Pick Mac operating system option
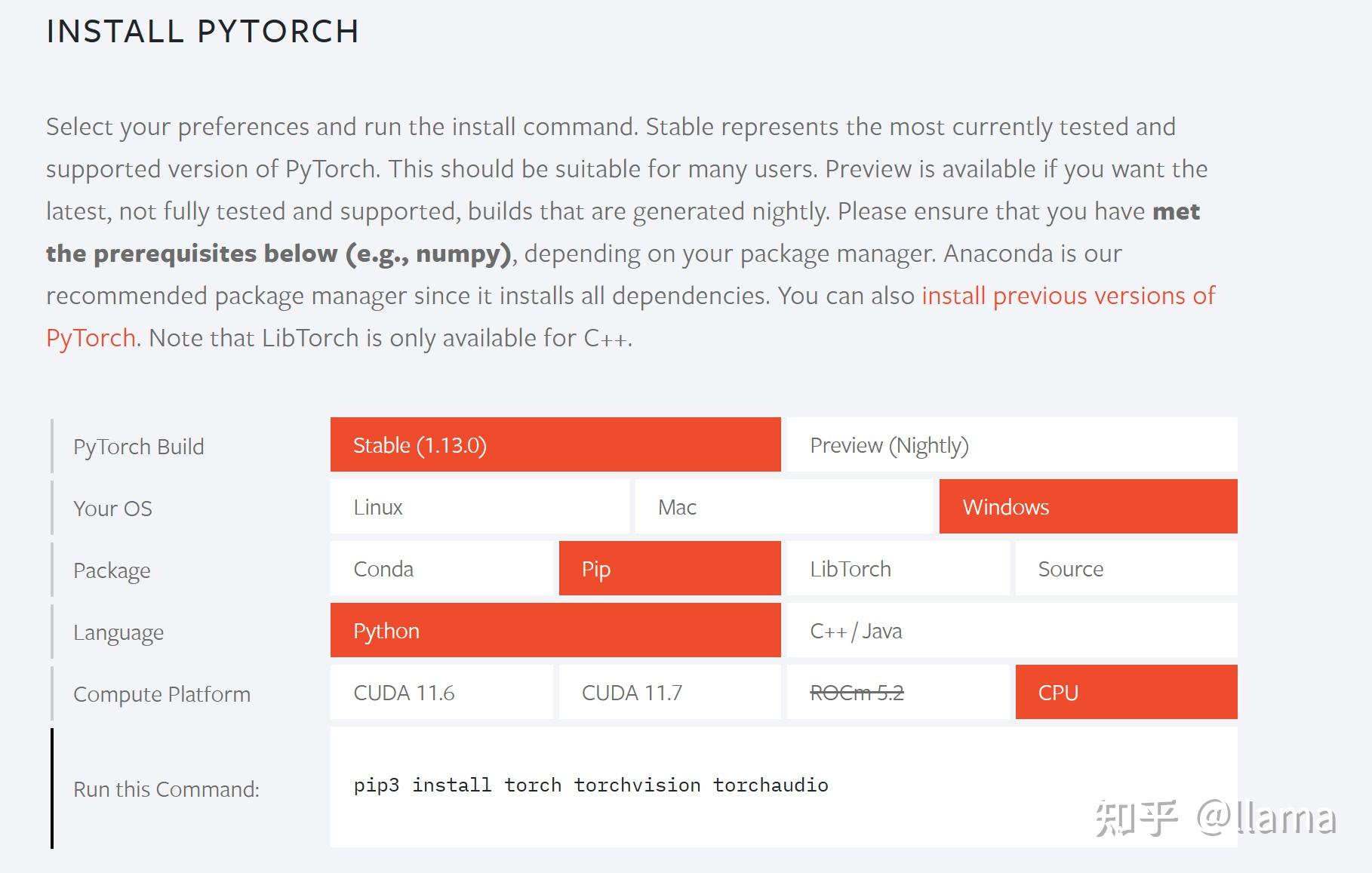This screenshot has width=1372, height=873. 783,507
